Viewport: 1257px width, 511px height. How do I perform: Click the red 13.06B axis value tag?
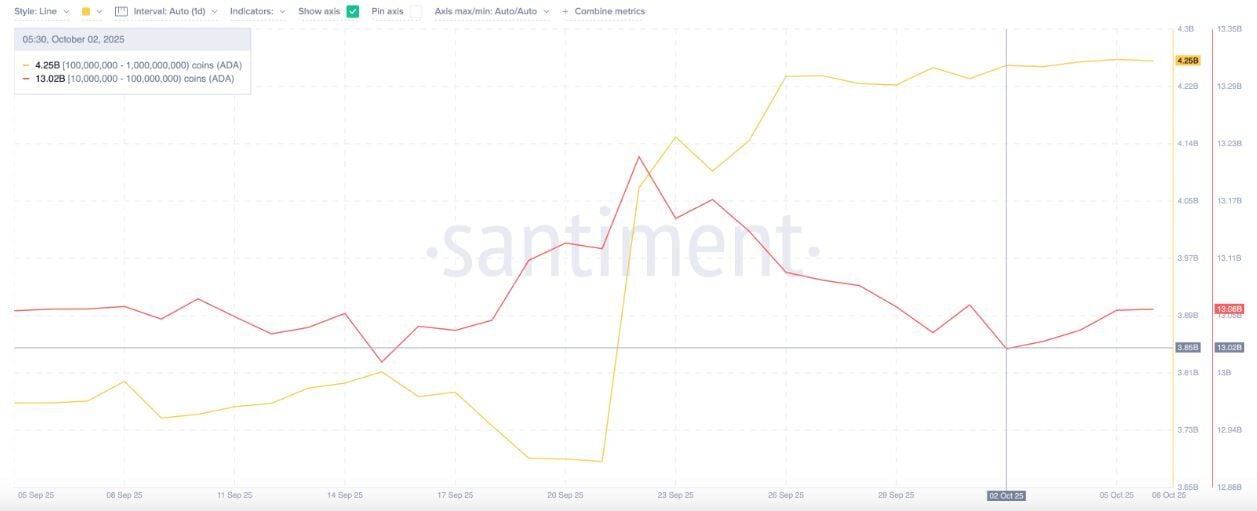tap(1228, 309)
